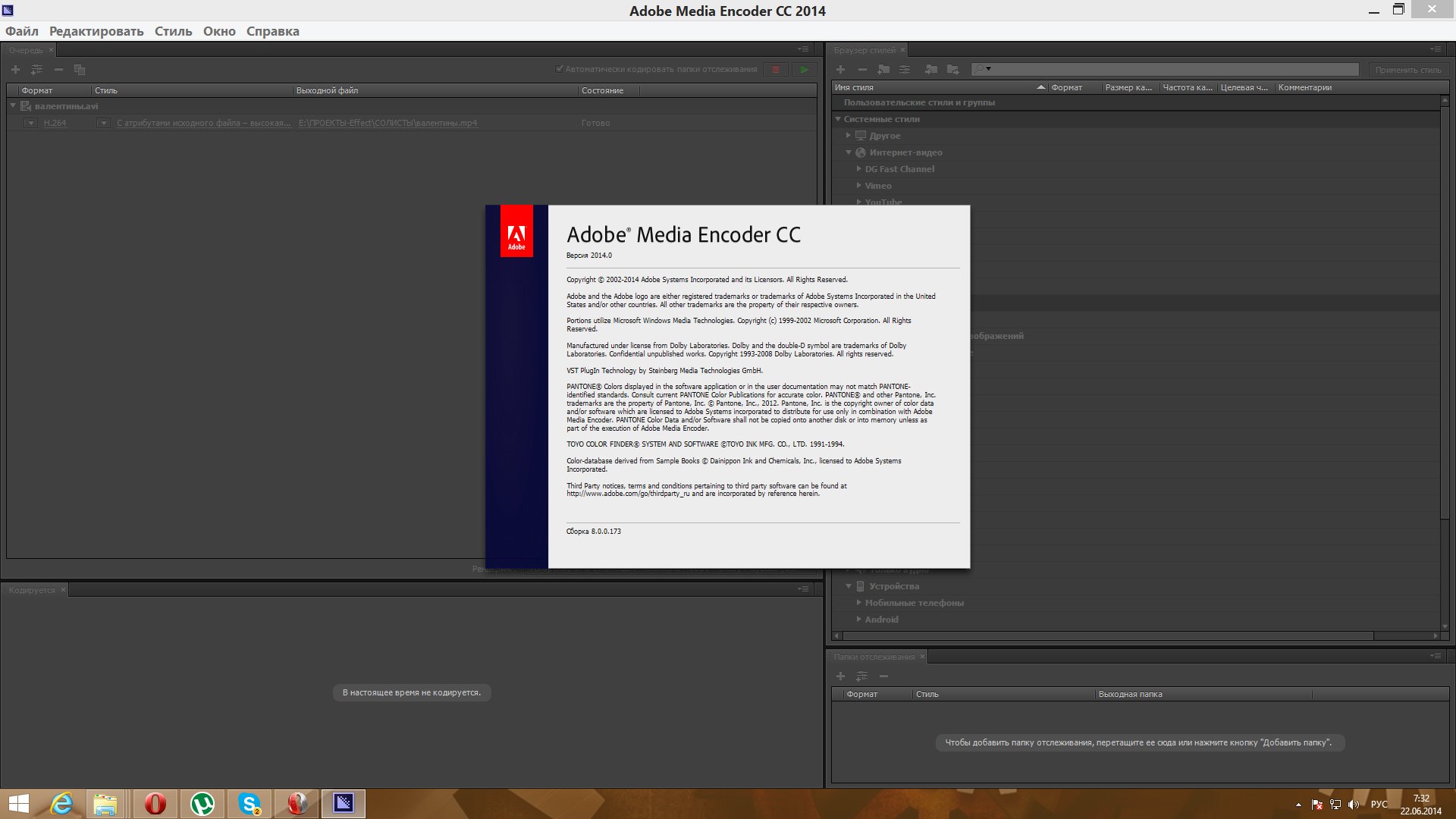
Task: Stop encoding with the red stop button
Action: [776, 70]
